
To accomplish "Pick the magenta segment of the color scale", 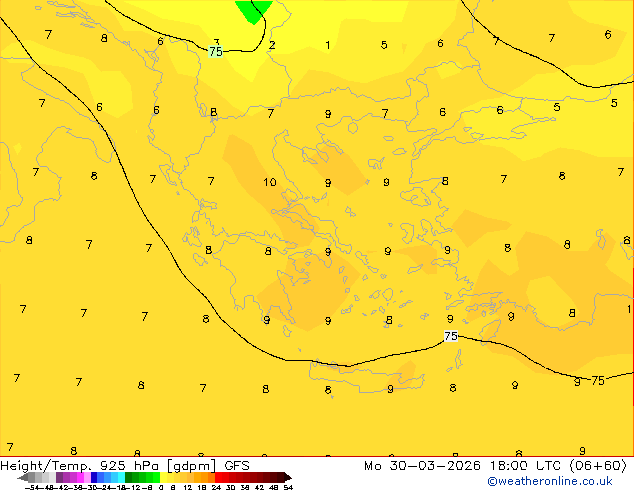I will click(x=80, y=477).
